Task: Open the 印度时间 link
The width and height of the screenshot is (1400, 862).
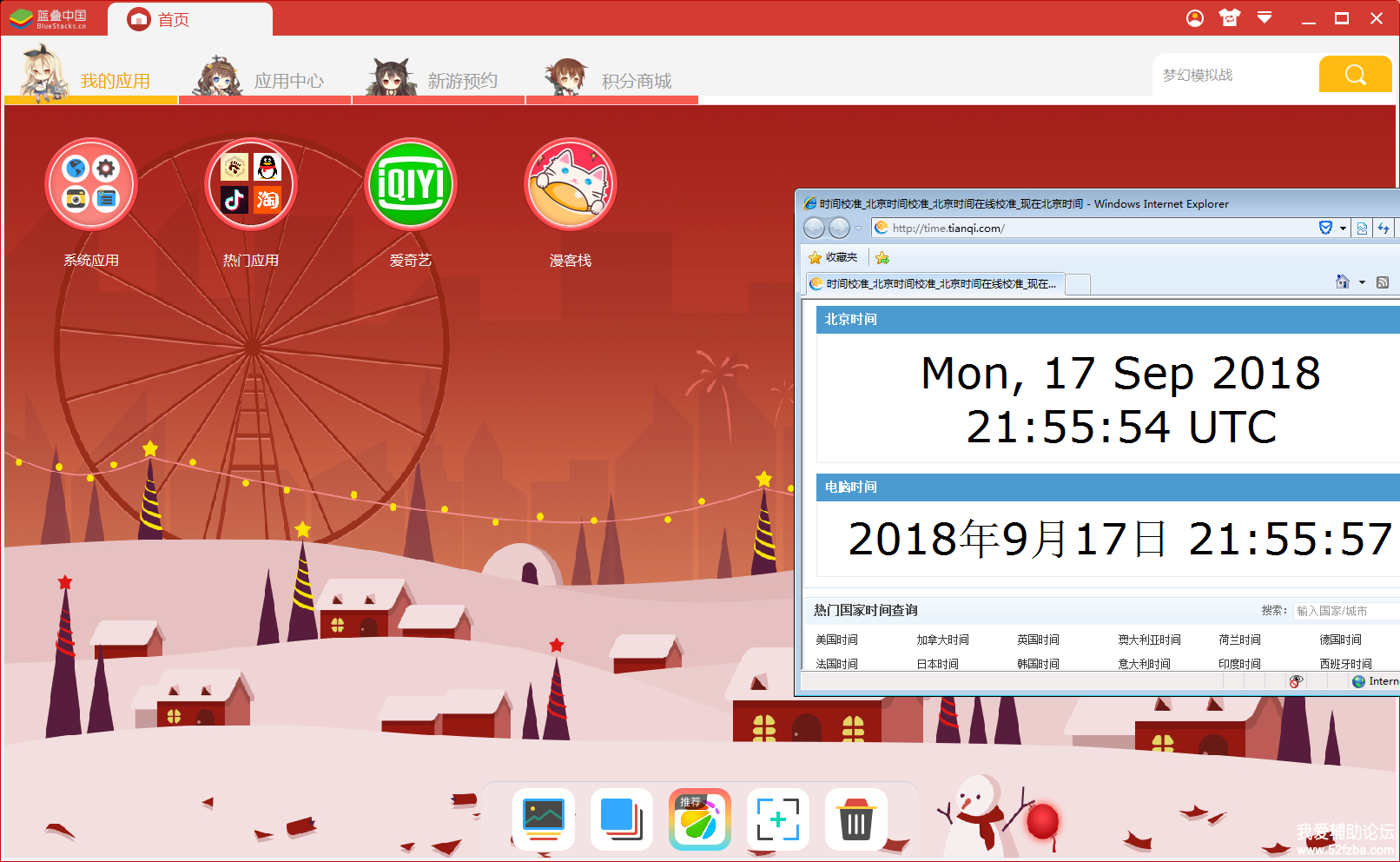Action: 1239,664
